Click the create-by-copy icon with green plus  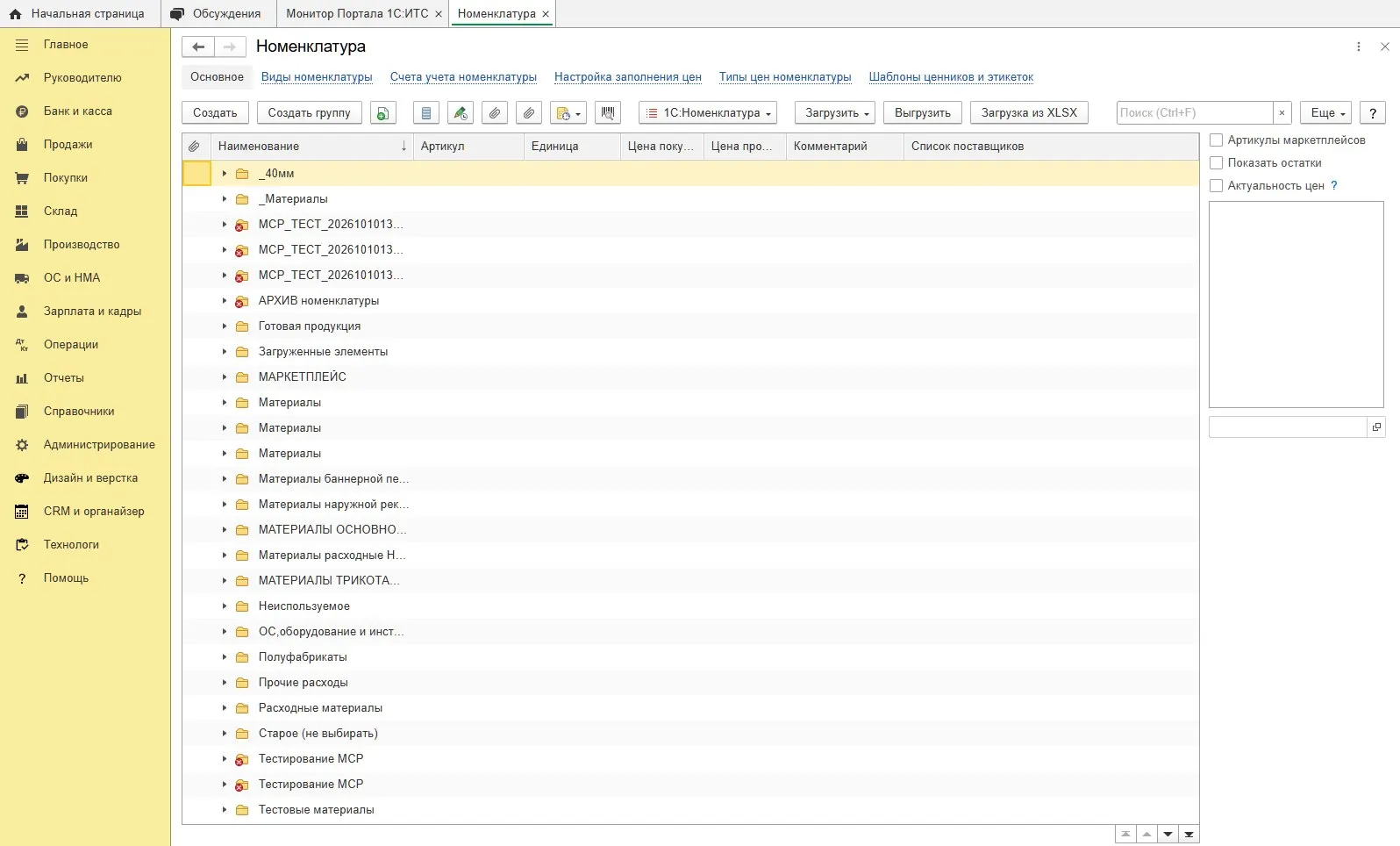pos(383,113)
